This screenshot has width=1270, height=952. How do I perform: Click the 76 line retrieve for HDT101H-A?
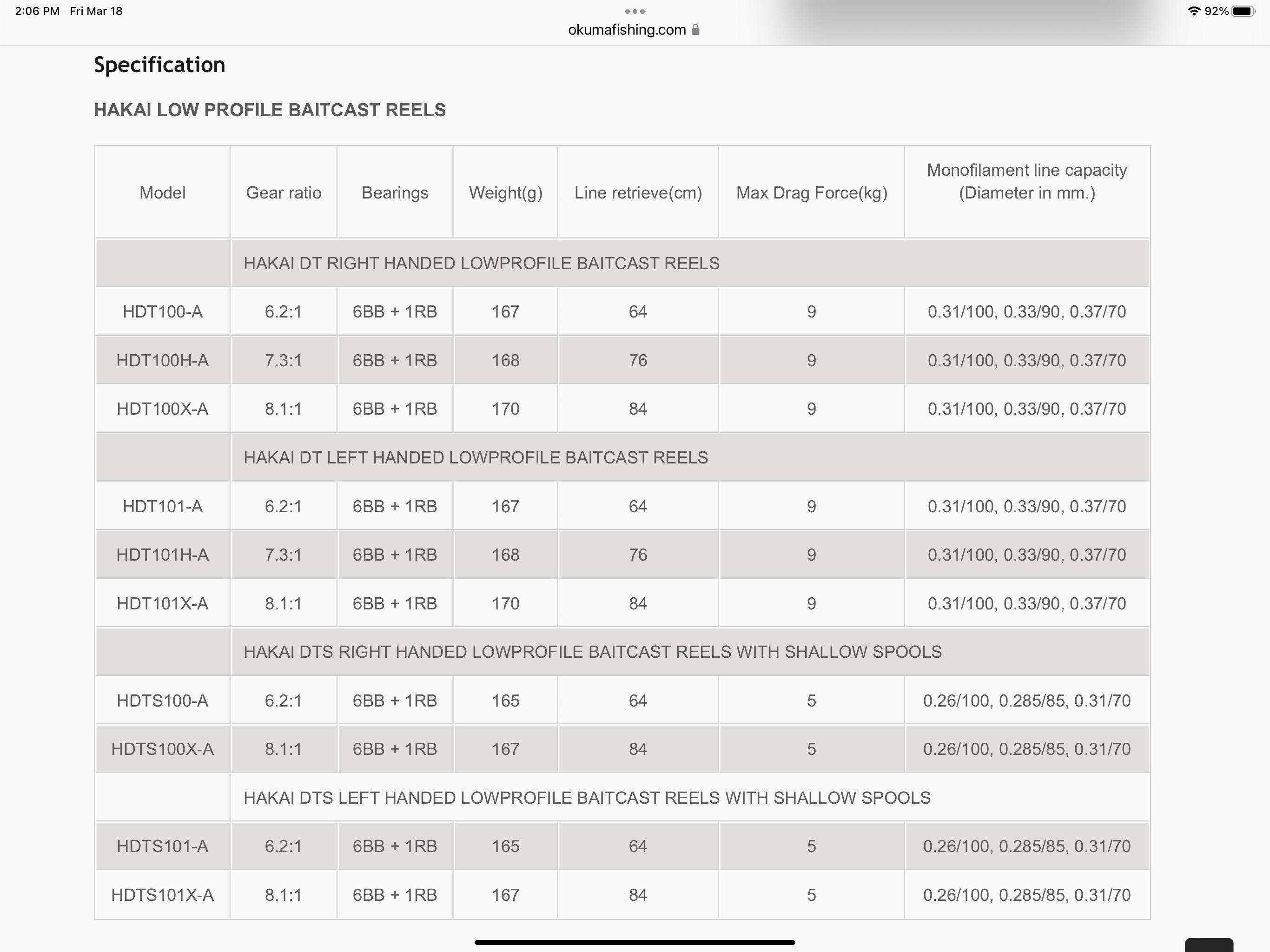[x=638, y=555]
